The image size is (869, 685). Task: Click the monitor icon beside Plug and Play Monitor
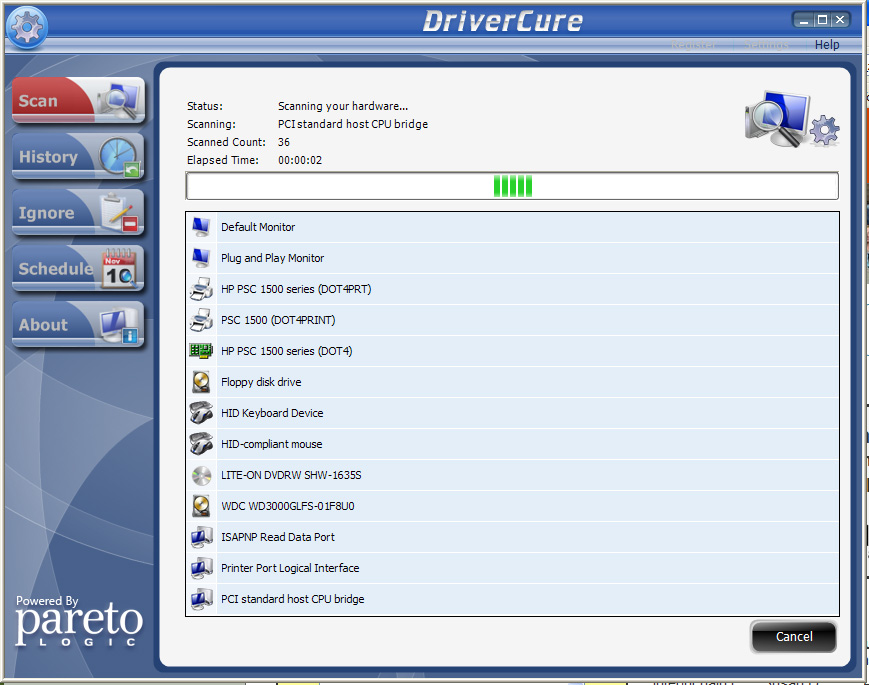[201, 258]
